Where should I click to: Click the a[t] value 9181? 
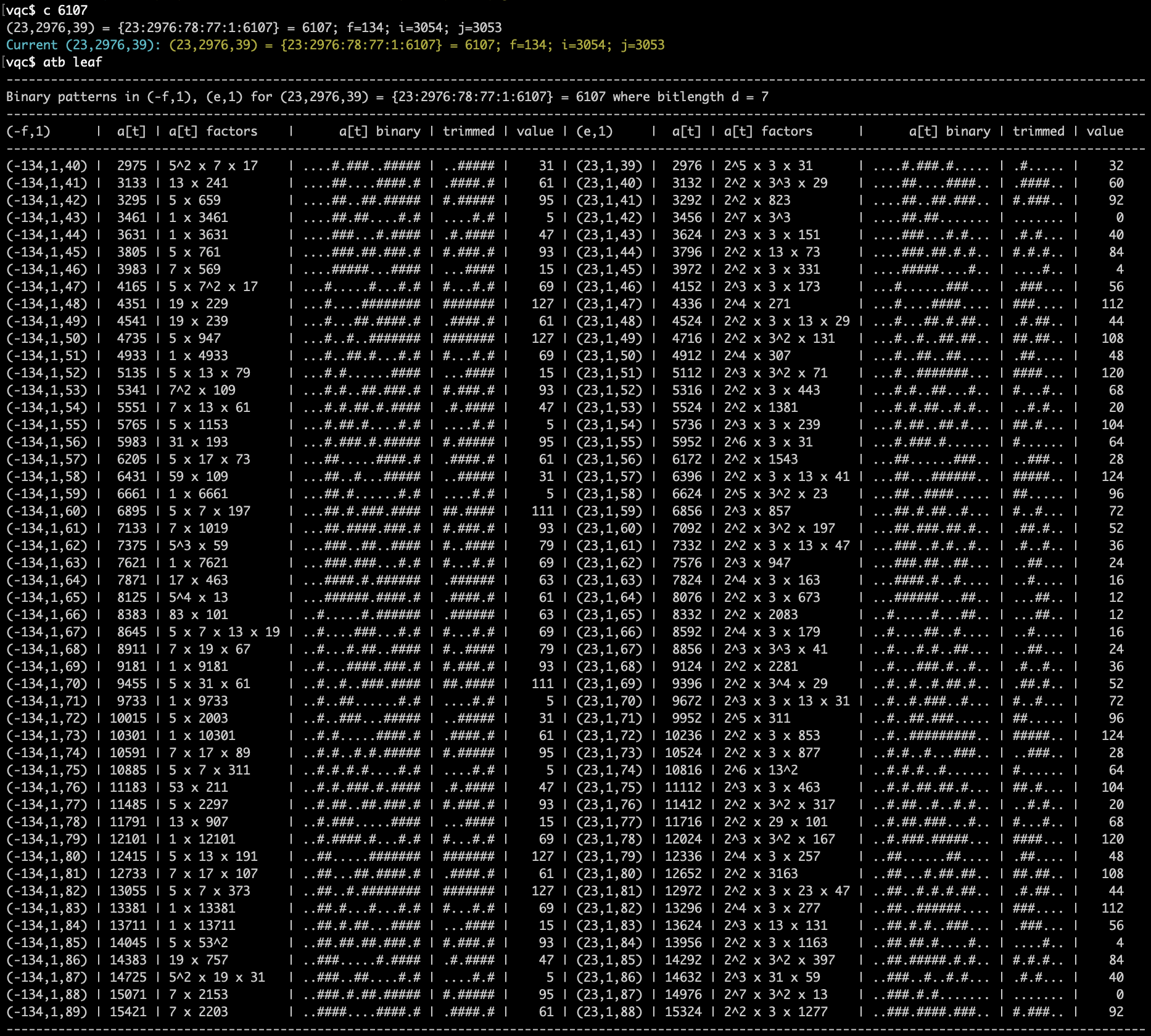click(132, 667)
